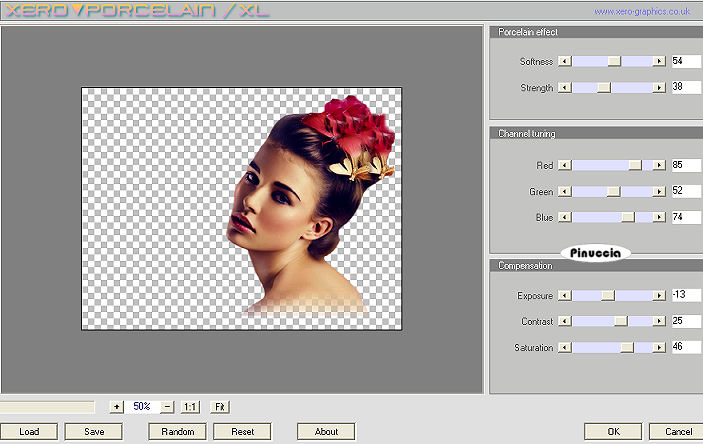Open the xero-graphics.co.uk link
Image resolution: width=703 pixels, height=444 pixels.
tap(644, 12)
